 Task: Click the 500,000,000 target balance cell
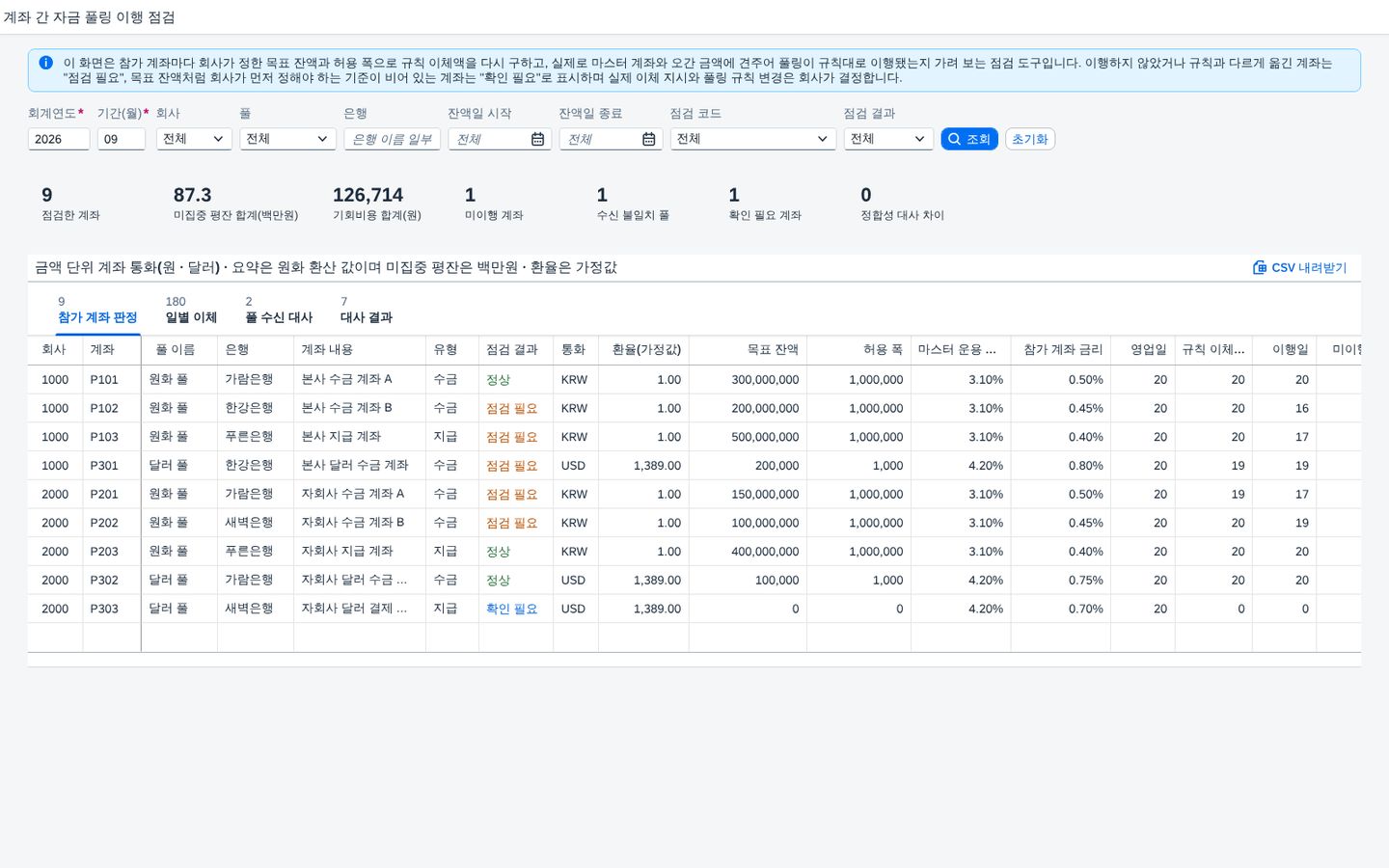click(748, 437)
